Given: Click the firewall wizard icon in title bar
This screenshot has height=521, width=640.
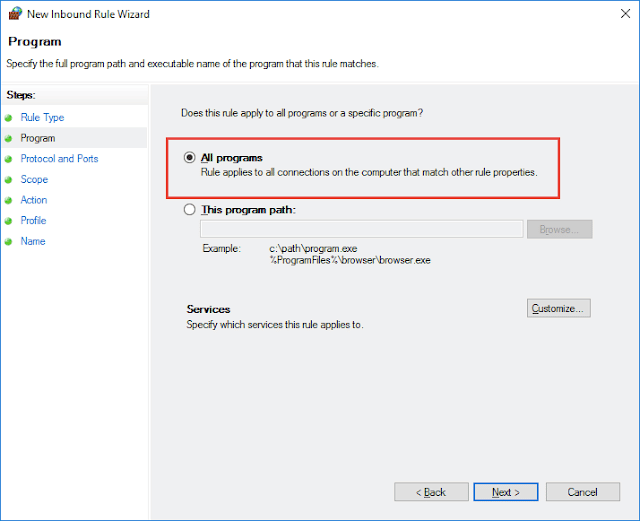Looking at the screenshot, I should (15, 13).
